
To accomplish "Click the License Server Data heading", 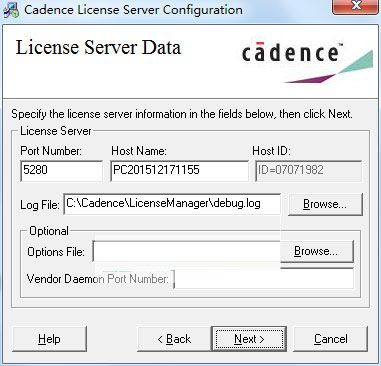I will (x=98, y=47).
